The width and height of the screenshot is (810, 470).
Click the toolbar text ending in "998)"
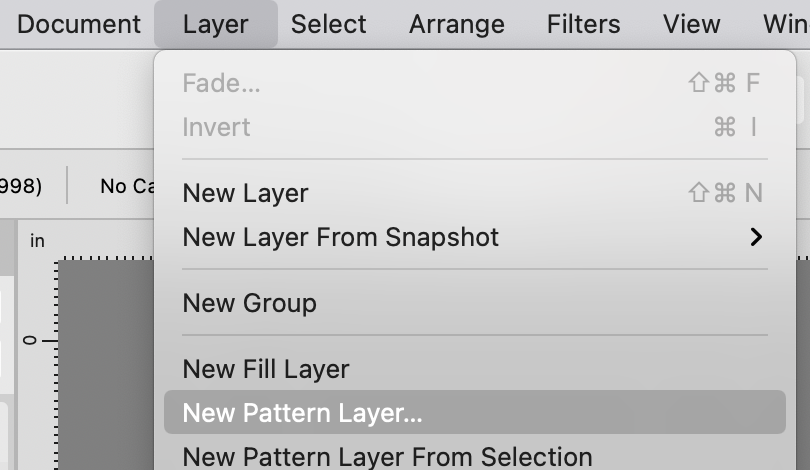pos(20,186)
